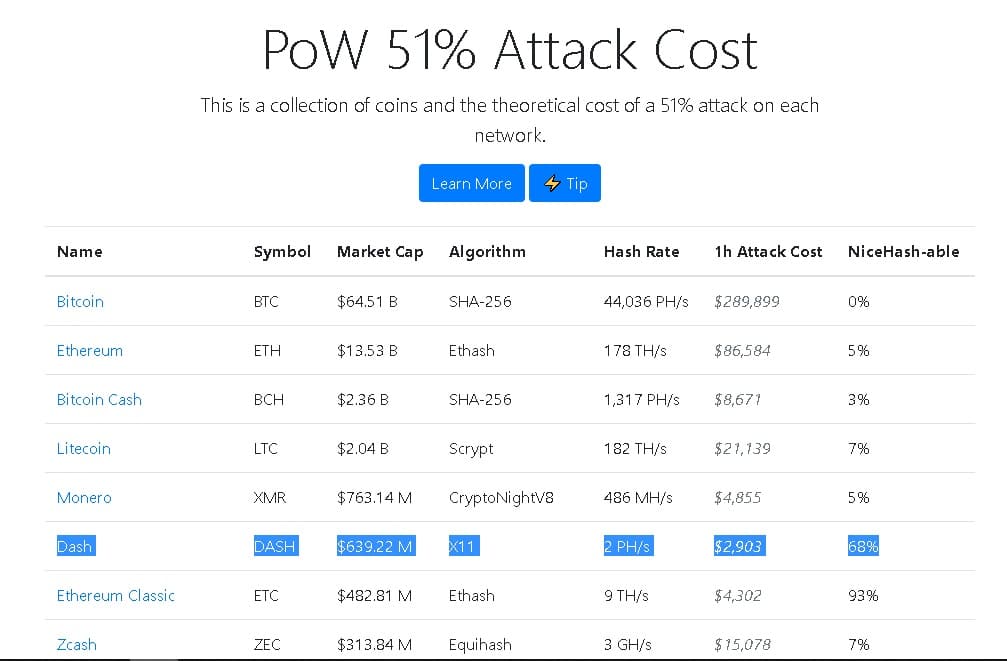The height and width of the screenshot is (661, 1007).
Task: Click the Symbol column header
Action: coord(282,252)
